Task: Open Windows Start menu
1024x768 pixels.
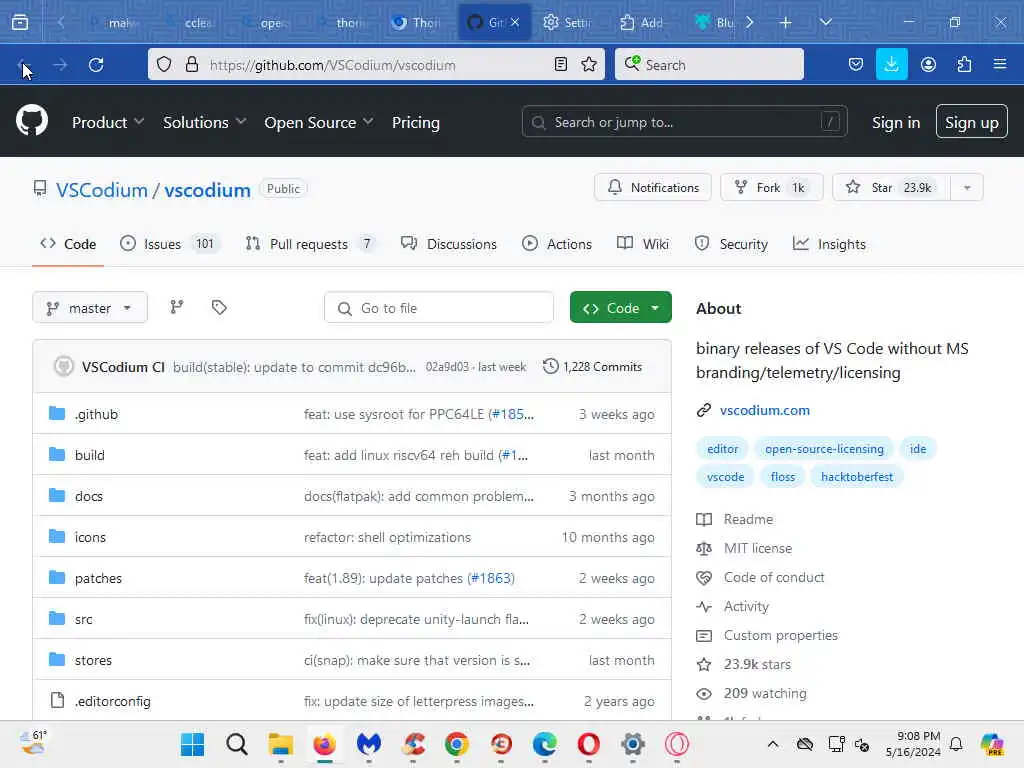Action: [193, 744]
